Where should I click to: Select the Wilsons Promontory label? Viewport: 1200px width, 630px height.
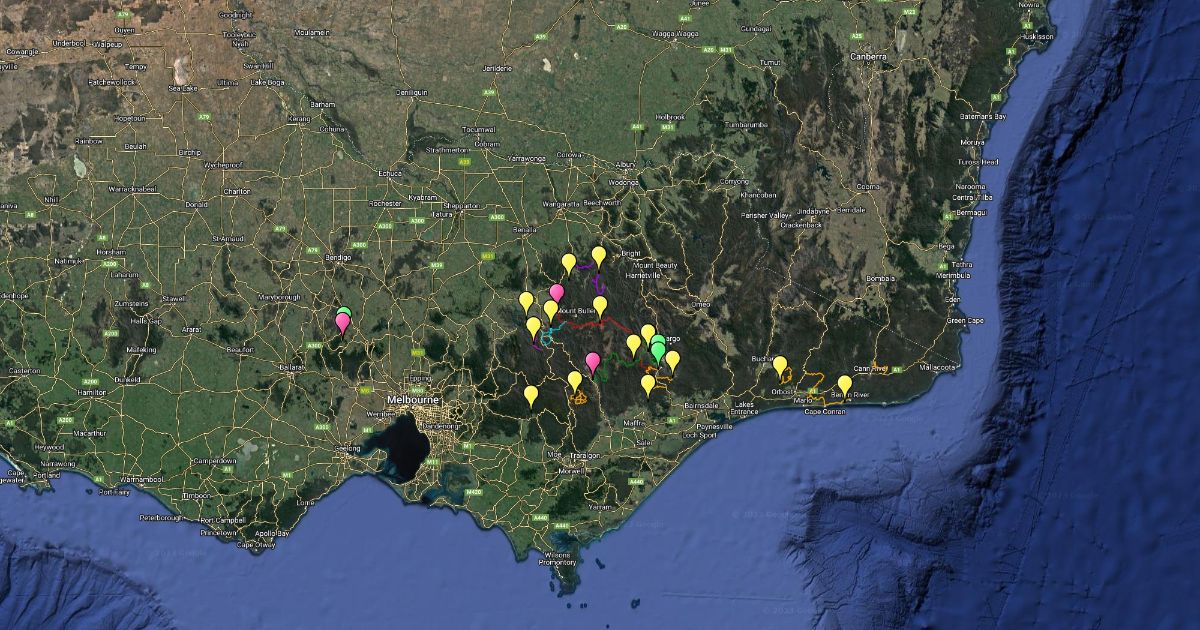point(558,557)
